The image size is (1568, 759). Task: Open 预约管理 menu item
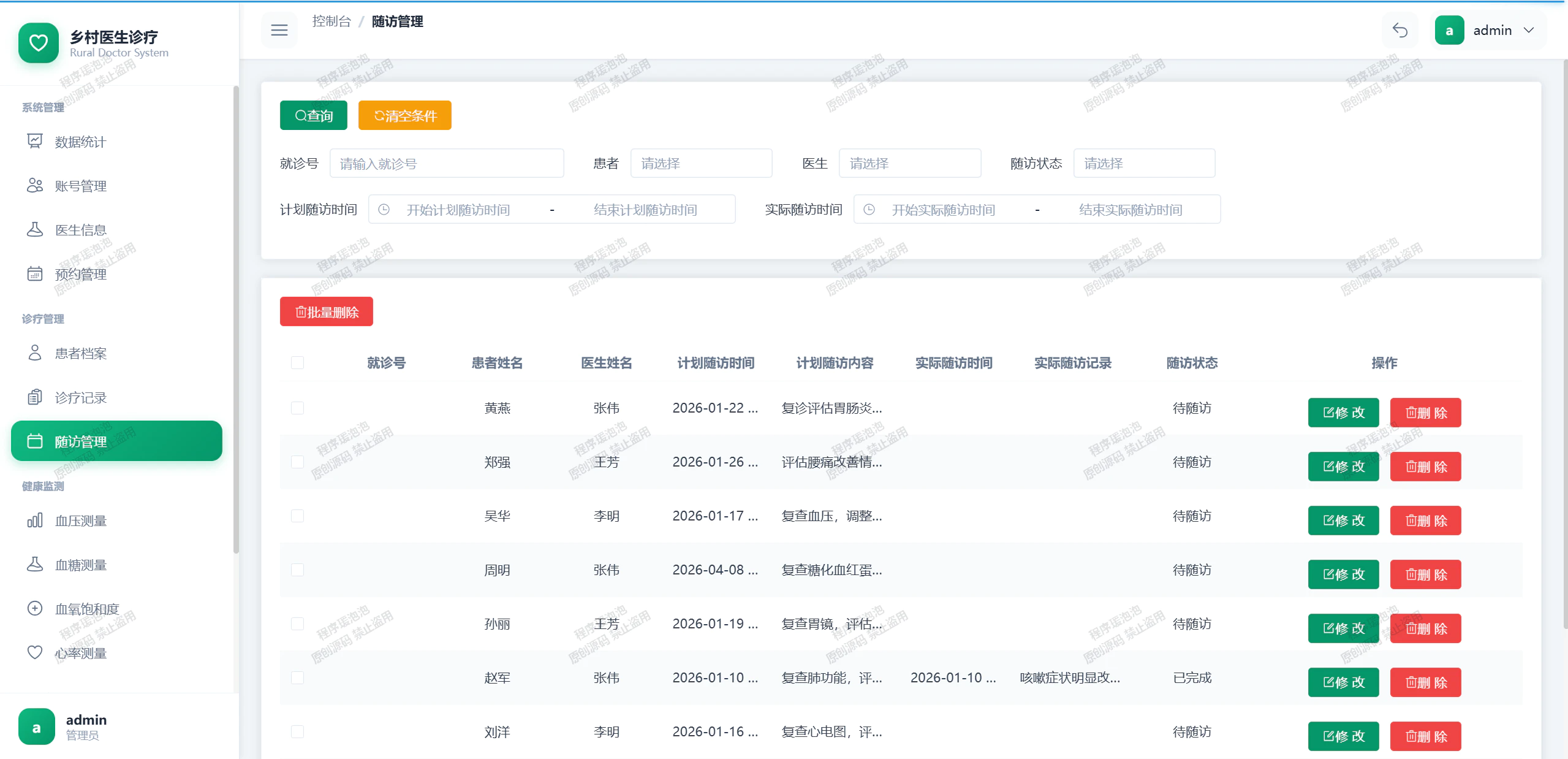coord(116,274)
